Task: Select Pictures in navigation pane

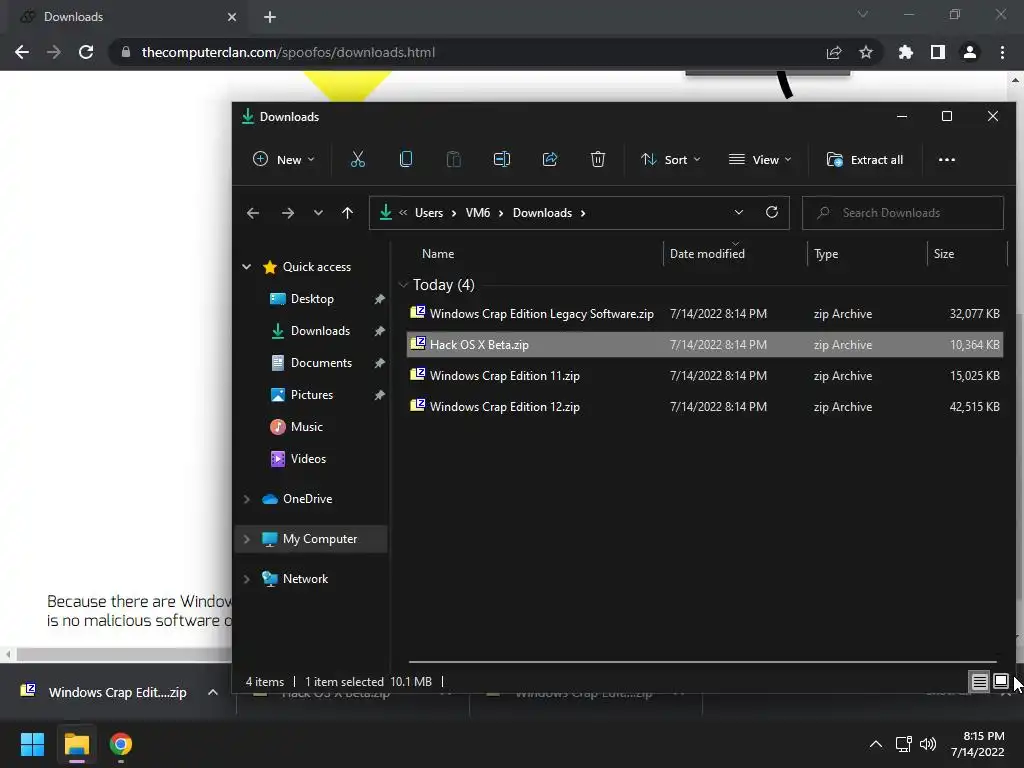Action: (x=312, y=394)
